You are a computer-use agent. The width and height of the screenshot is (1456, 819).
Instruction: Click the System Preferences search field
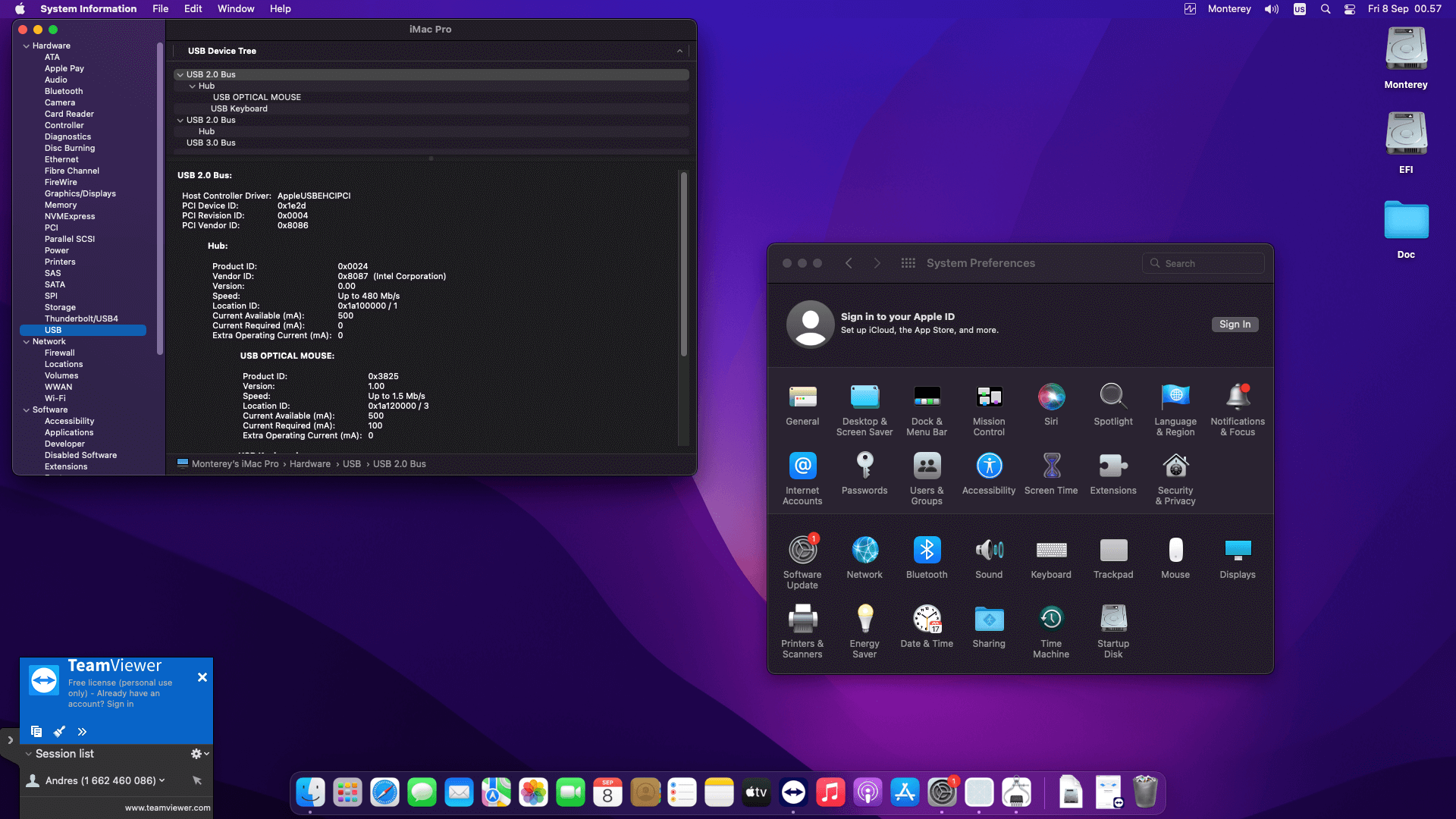point(1203,263)
